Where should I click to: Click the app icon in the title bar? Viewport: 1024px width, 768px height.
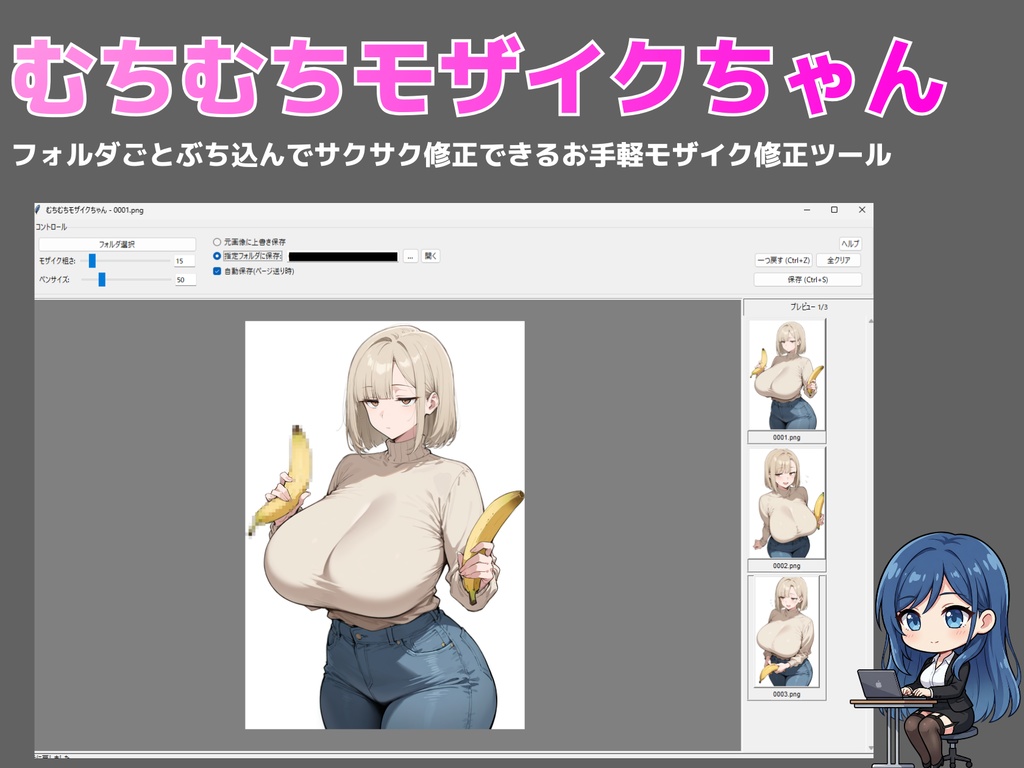coord(40,211)
